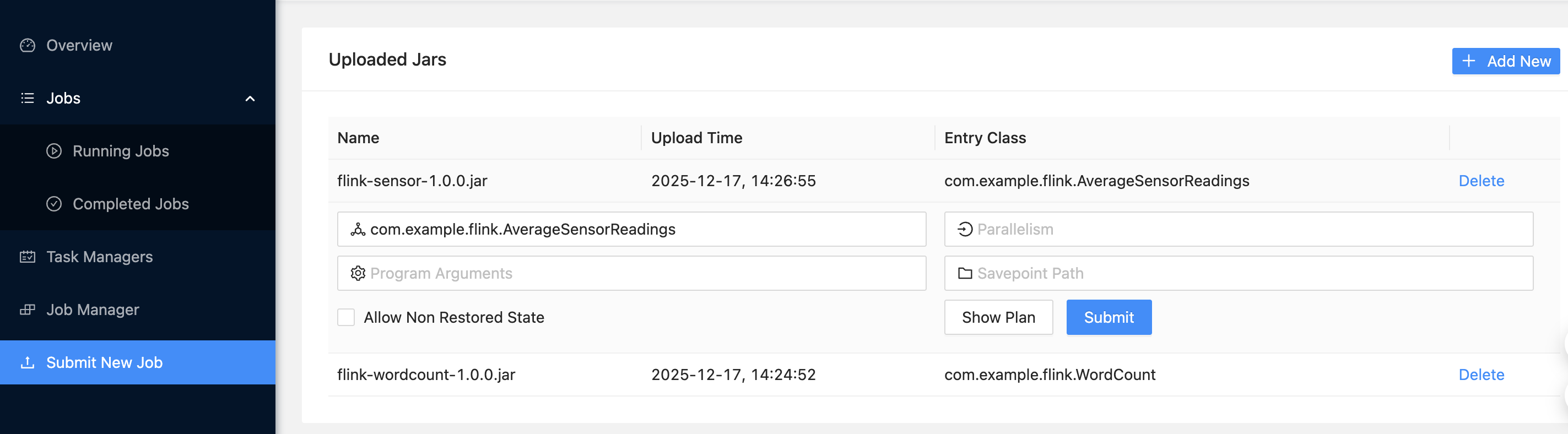Collapse the Jobs section chevron

coord(250,99)
